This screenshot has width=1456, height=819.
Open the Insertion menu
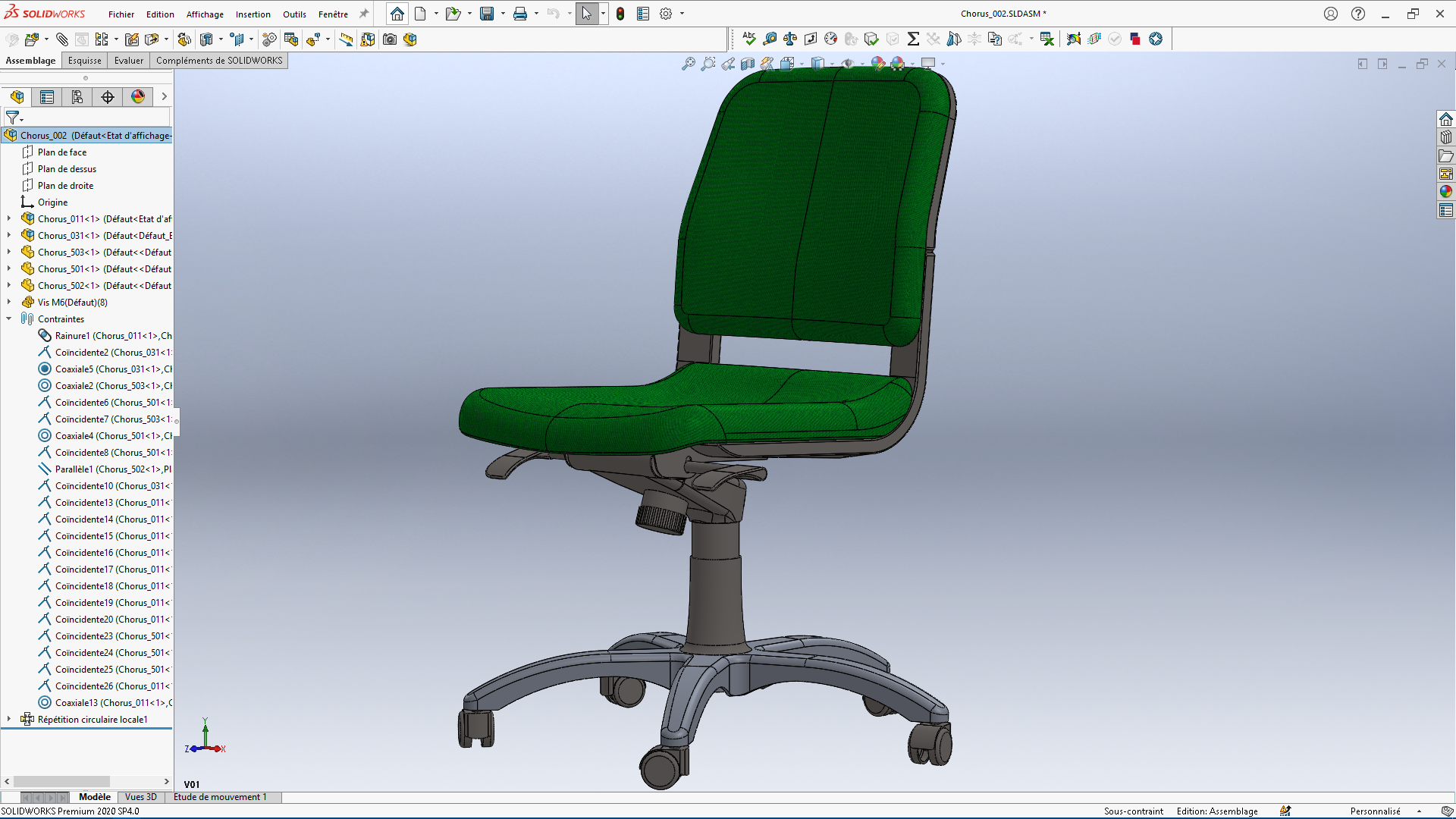point(253,14)
